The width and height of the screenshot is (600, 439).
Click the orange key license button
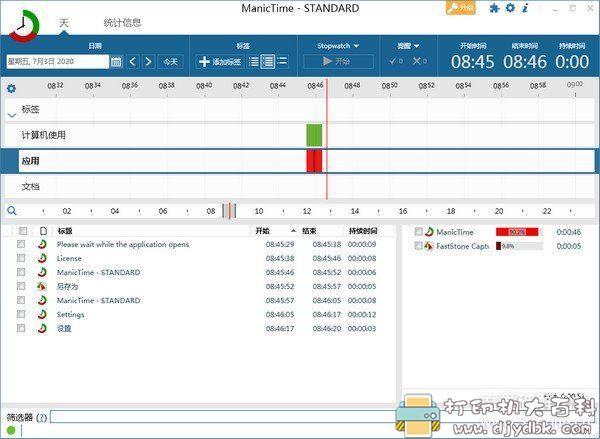pos(461,8)
